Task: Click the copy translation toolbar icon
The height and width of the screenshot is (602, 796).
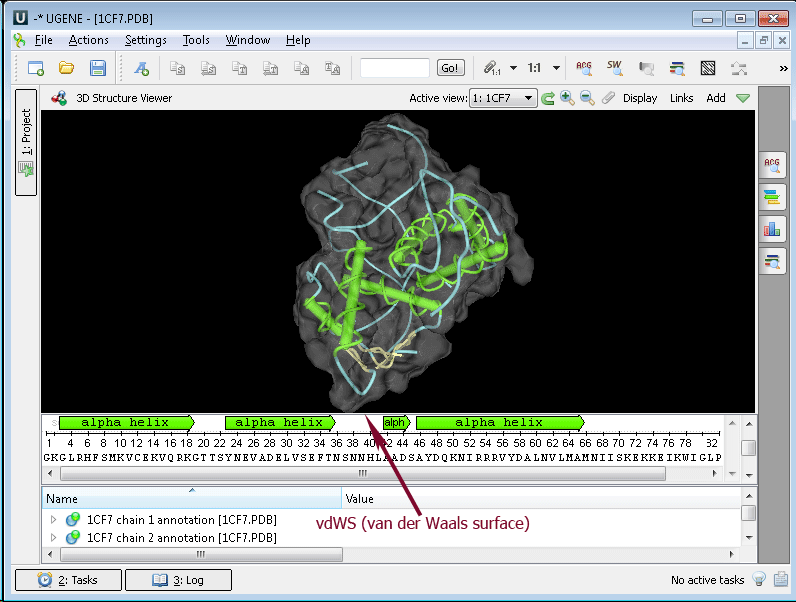Action: click(x=239, y=68)
